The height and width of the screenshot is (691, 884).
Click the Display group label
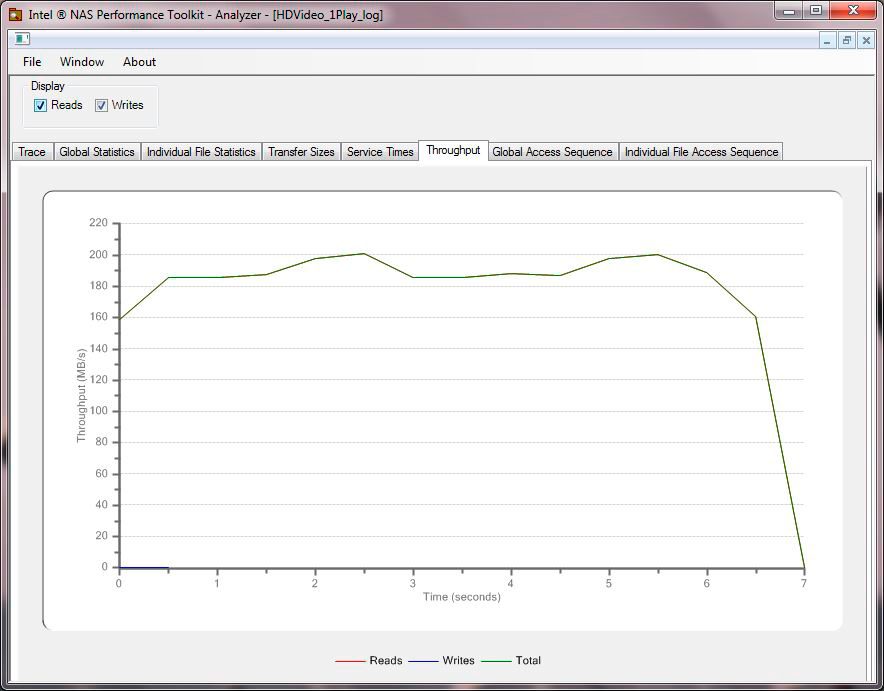pos(47,86)
